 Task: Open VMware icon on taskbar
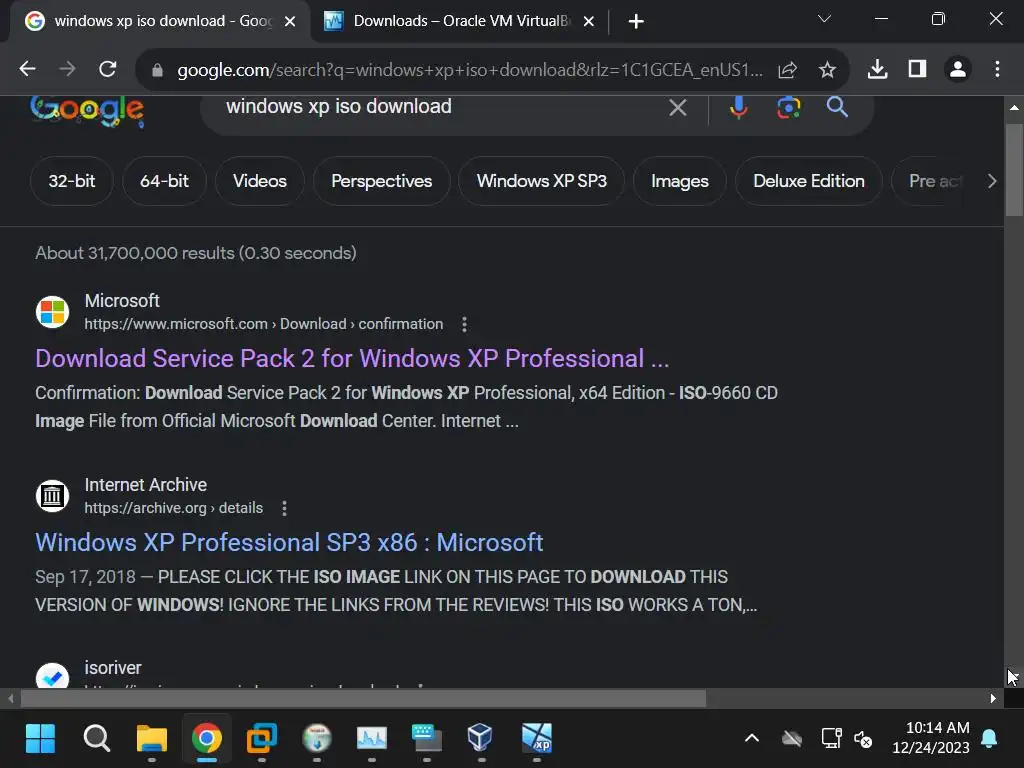pyautogui.click(x=261, y=739)
